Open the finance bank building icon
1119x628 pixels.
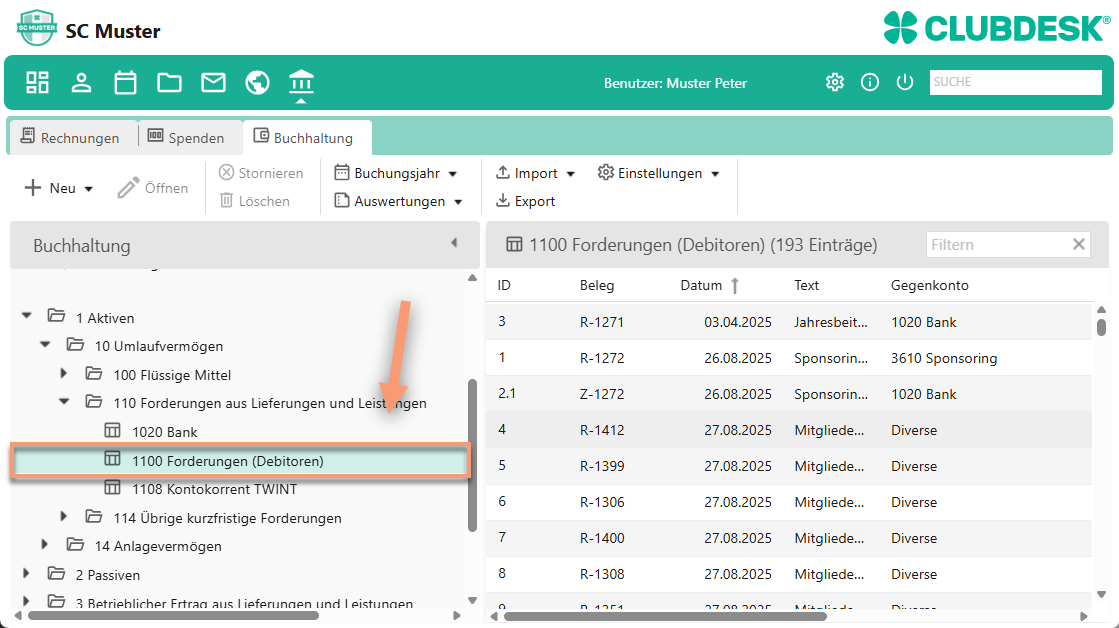[x=301, y=83]
